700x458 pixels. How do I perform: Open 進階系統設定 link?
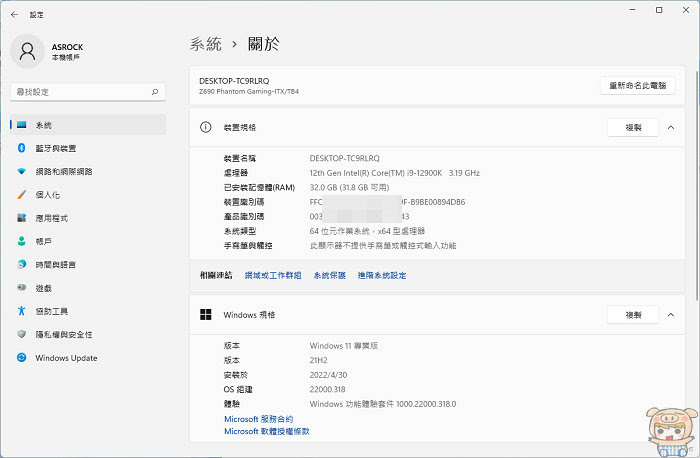pyautogui.click(x=382, y=275)
